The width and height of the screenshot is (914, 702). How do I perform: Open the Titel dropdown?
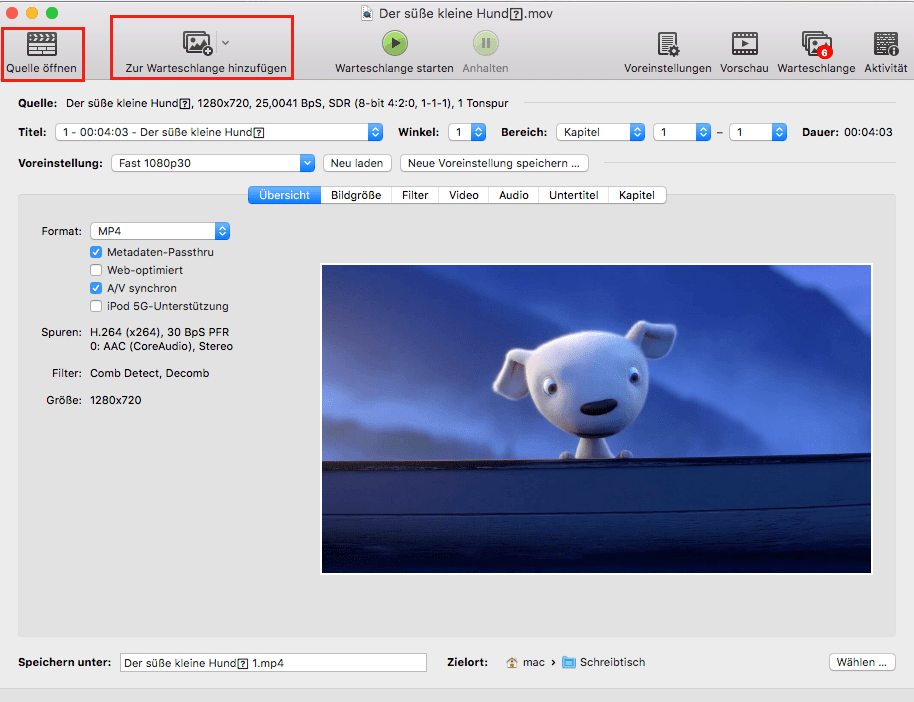pos(220,132)
